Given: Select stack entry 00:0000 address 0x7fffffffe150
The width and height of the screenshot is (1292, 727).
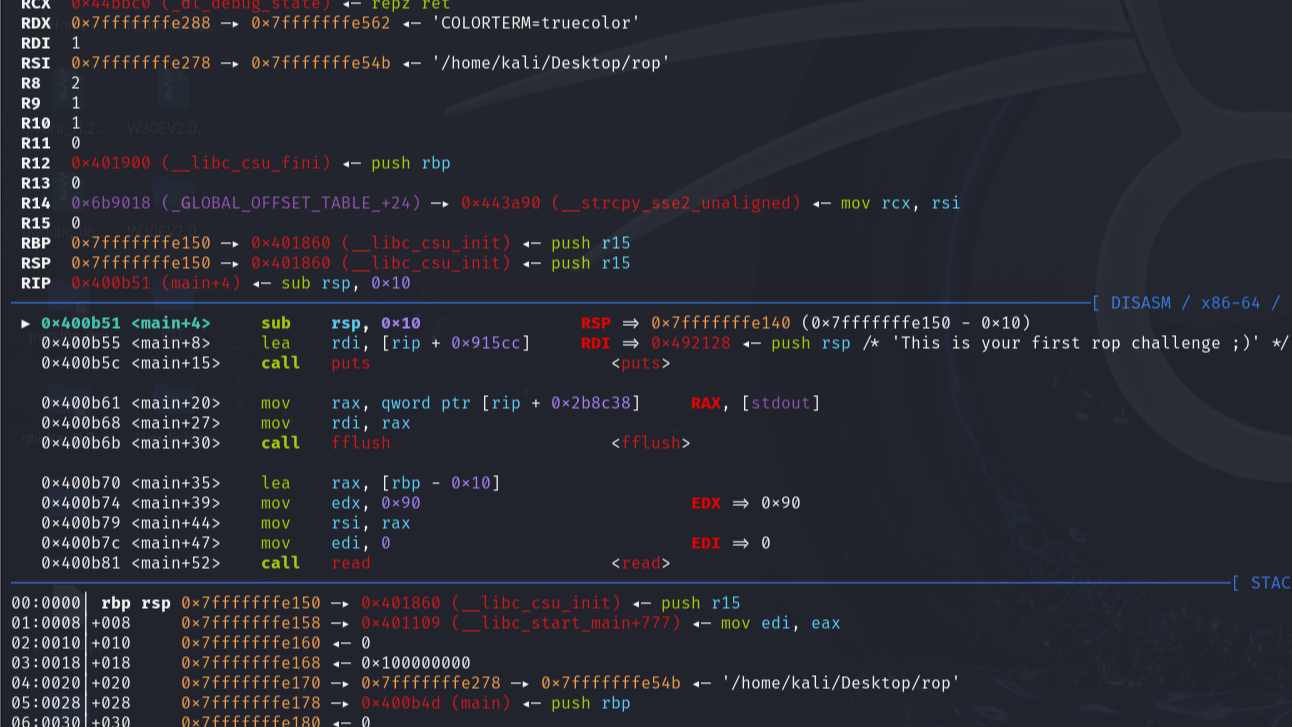Looking at the screenshot, I should 251,603.
